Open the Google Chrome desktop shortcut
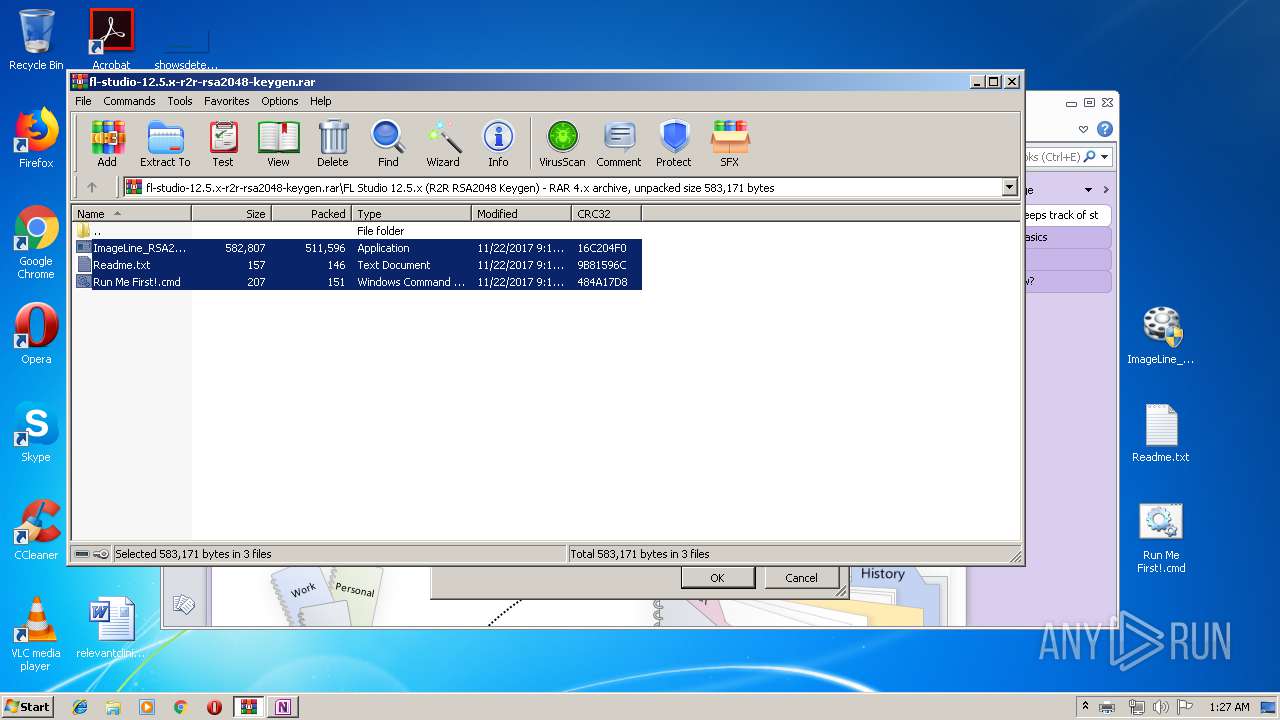This screenshot has width=1280, height=720. (36, 242)
